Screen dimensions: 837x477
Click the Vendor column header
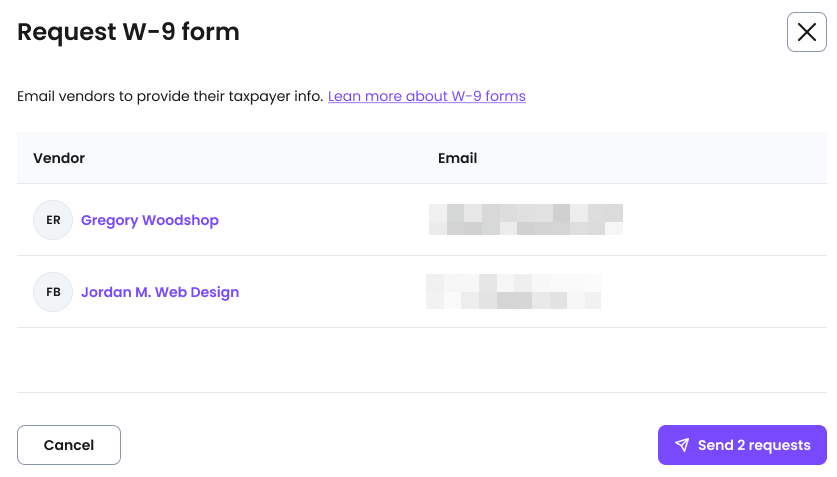click(x=59, y=158)
